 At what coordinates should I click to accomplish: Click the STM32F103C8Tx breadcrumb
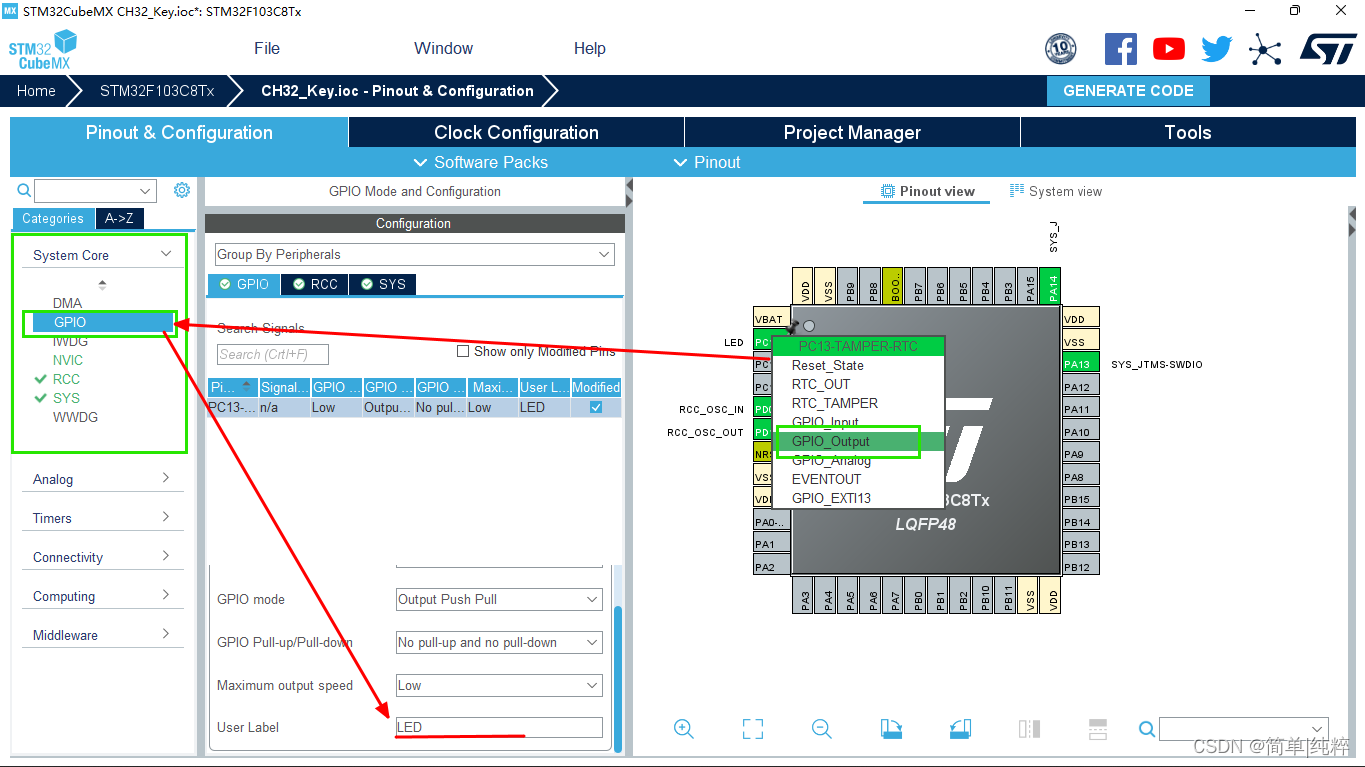pos(157,90)
